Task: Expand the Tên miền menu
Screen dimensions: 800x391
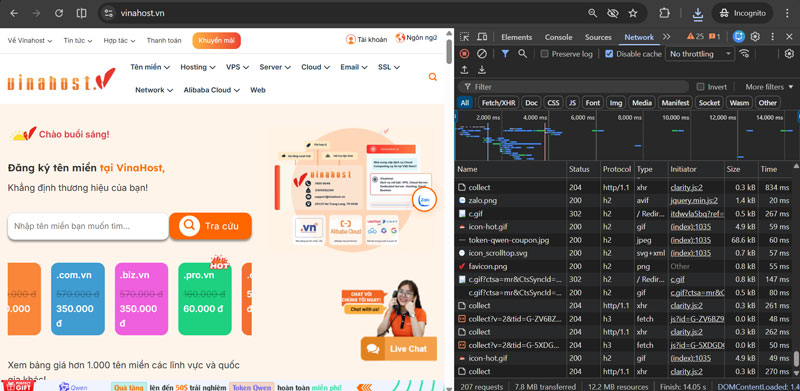Action: click(150, 67)
